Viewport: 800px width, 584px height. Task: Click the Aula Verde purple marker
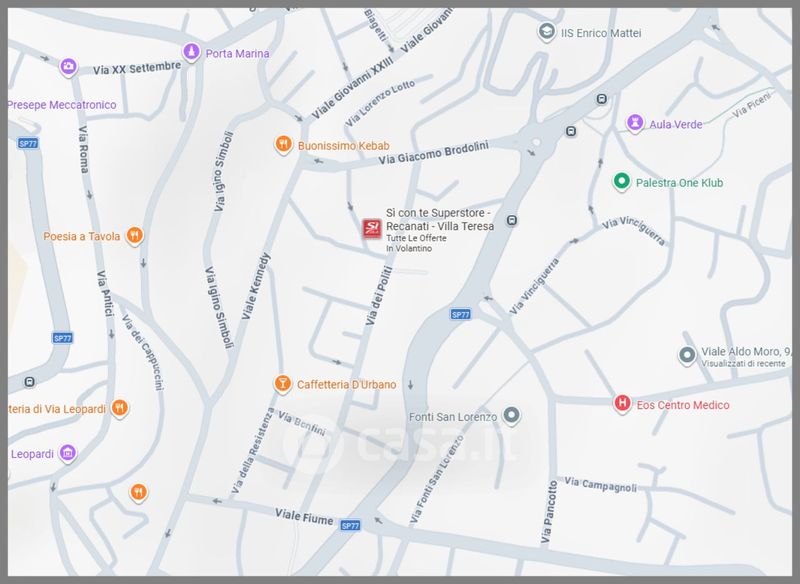pyautogui.click(x=633, y=123)
